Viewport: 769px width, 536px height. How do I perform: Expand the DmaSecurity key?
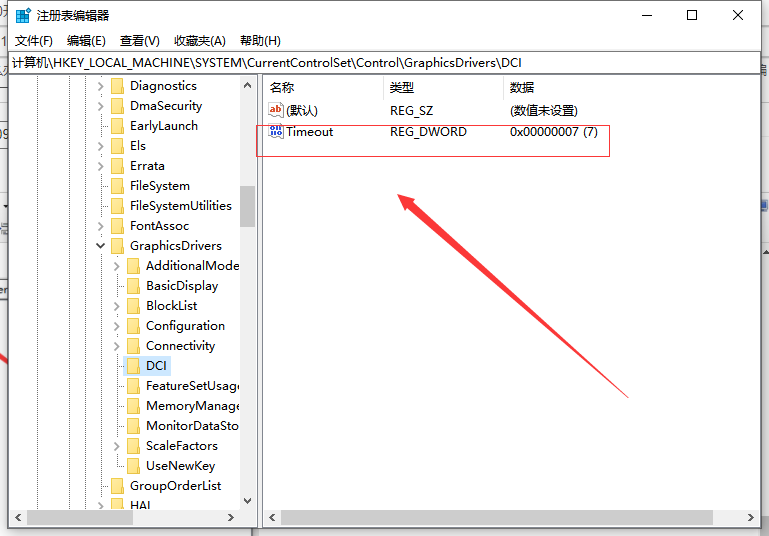(101, 106)
